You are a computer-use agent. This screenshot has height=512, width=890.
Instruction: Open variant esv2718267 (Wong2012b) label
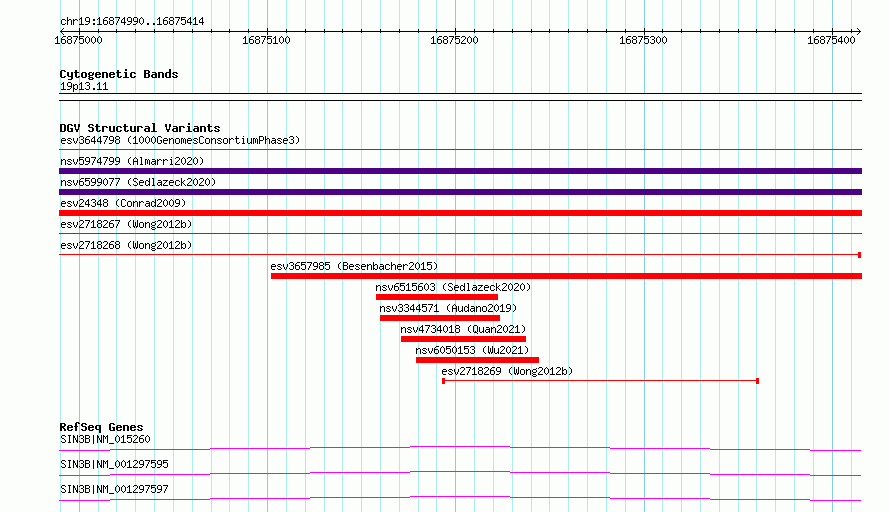click(126, 224)
